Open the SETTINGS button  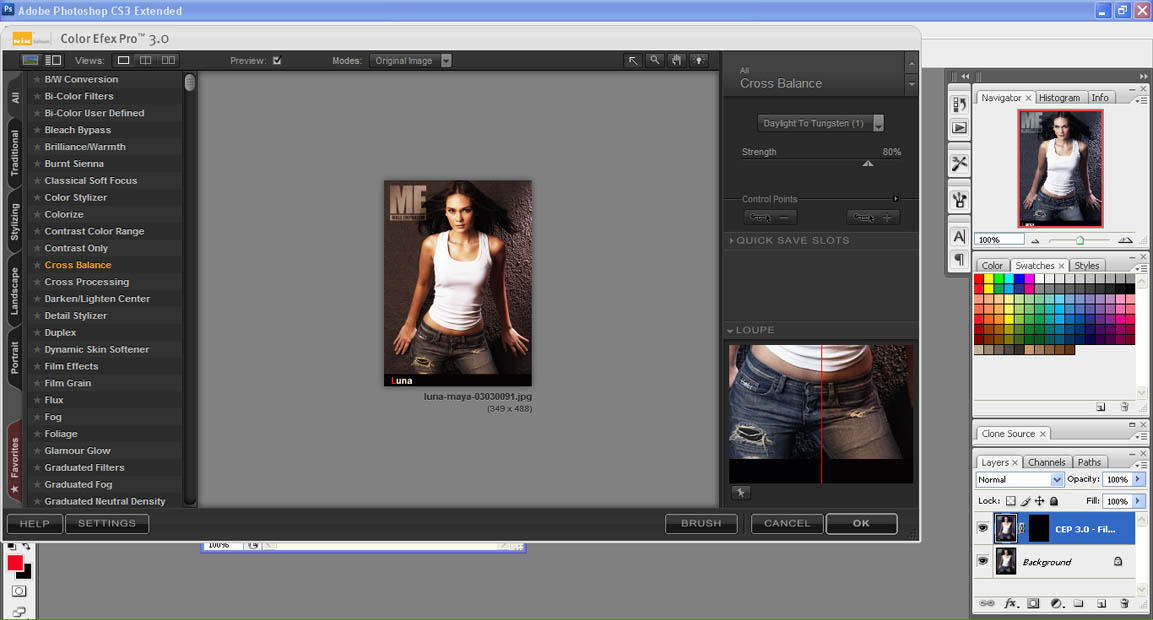[x=107, y=524]
